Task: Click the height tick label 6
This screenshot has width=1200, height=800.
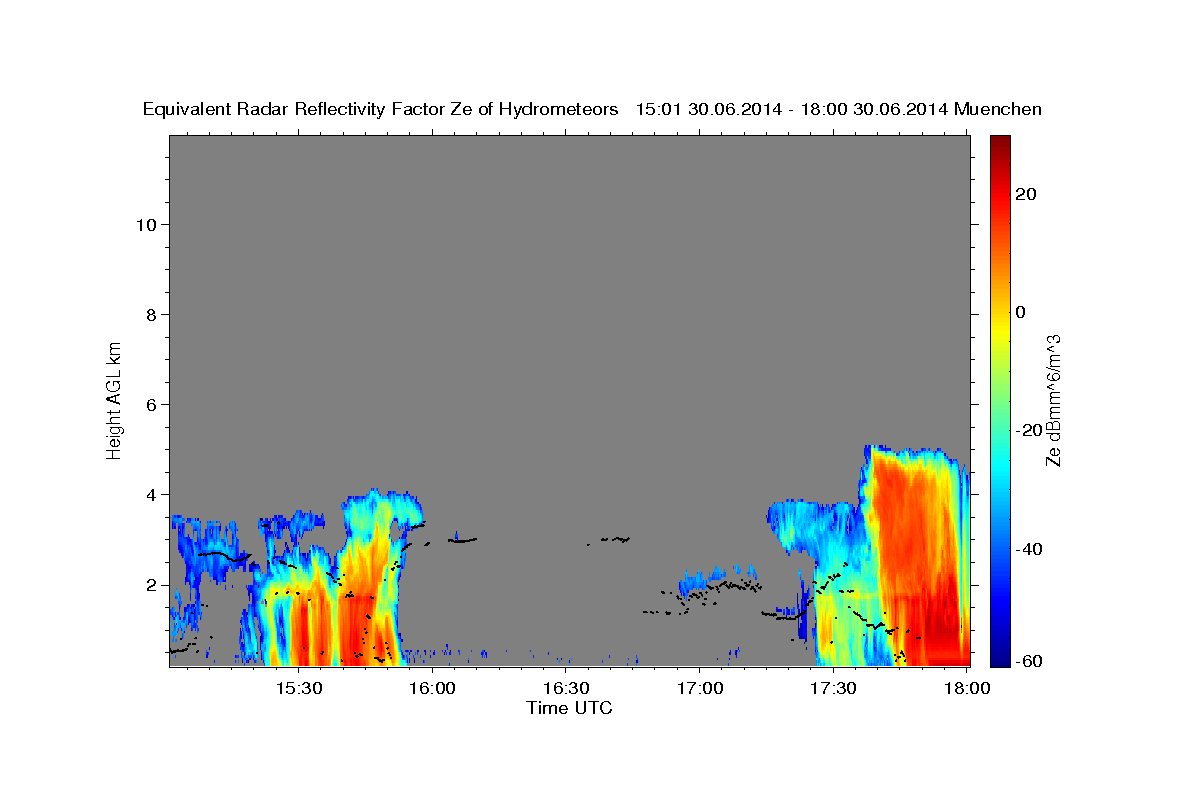Action: (x=152, y=404)
